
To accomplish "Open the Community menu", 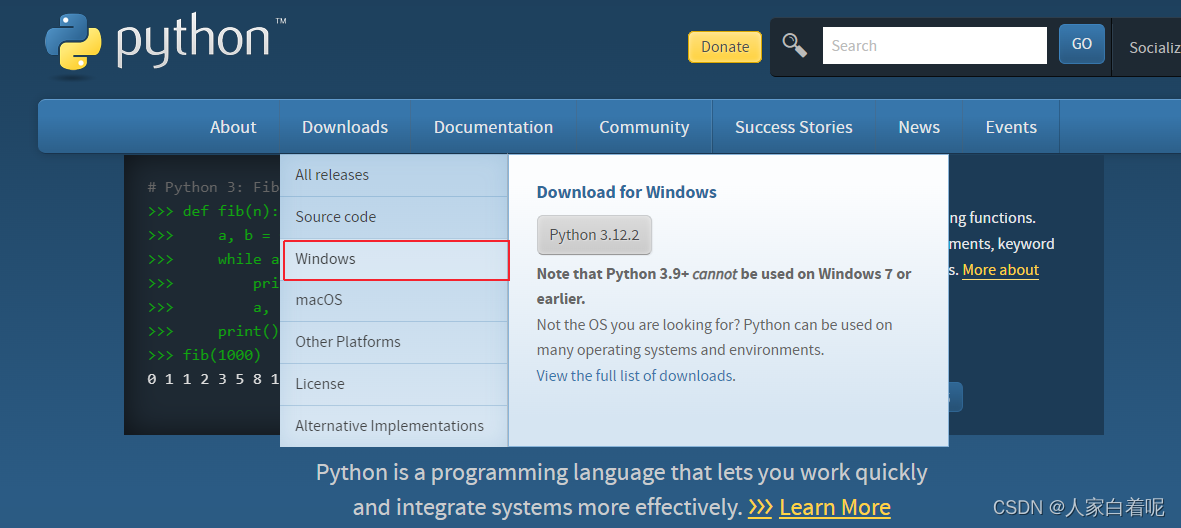I will pos(644,127).
